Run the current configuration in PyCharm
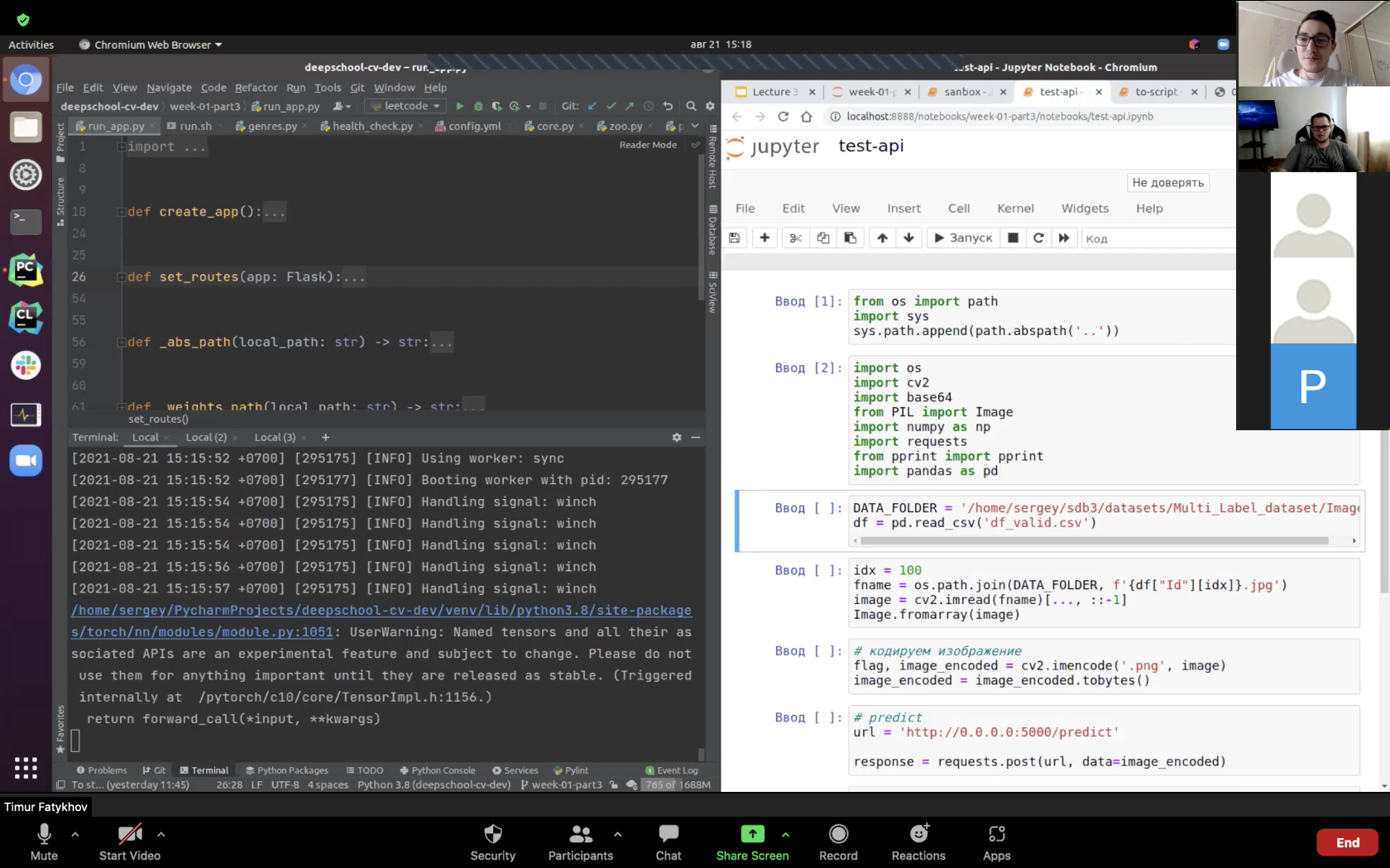Image resolution: width=1390 pixels, height=868 pixels. [459, 106]
